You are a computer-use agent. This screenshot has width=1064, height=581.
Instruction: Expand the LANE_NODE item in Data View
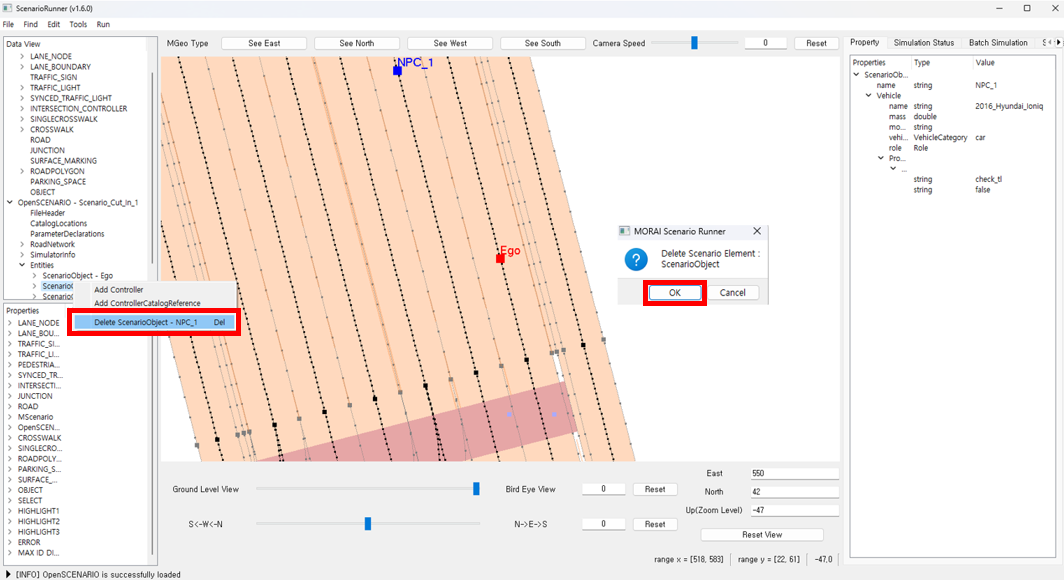tap(22, 57)
